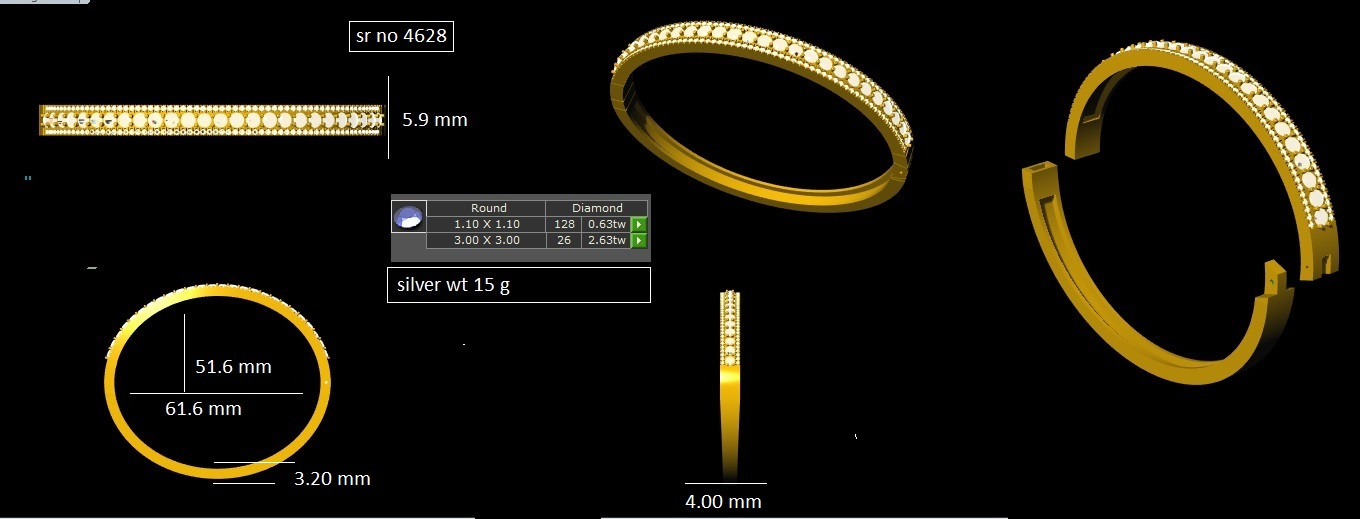Click the '3.00 X 3.00' size cell
This screenshot has width=1360, height=519.
pos(488,240)
